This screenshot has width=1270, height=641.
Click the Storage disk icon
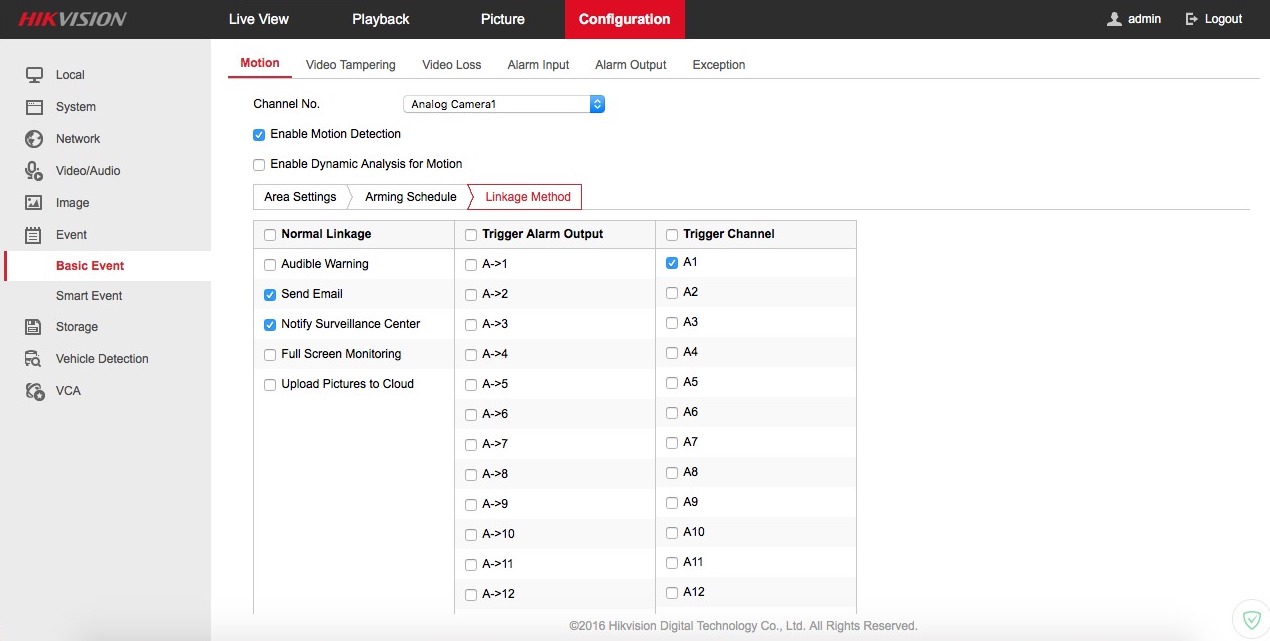pos(34,327)
